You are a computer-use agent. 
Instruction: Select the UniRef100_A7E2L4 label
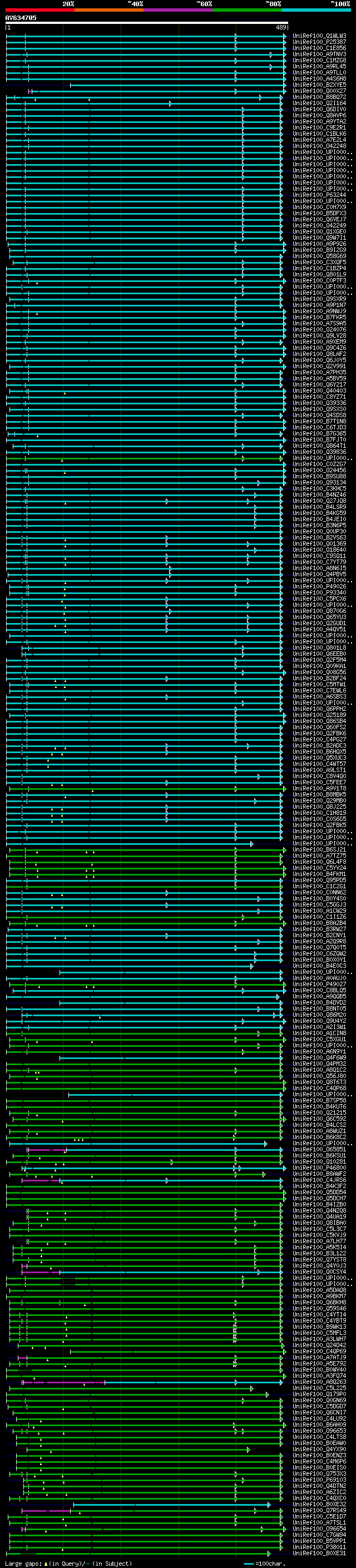pyautogui.click(x=319, y=140)
